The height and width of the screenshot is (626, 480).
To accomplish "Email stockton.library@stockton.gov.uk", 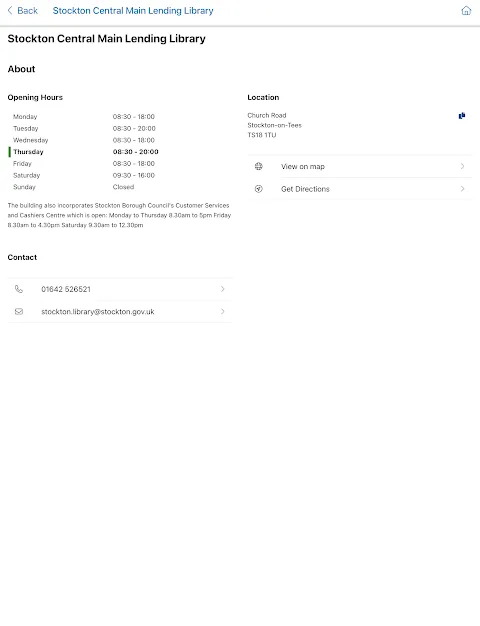I will click(x=120, y=311).
